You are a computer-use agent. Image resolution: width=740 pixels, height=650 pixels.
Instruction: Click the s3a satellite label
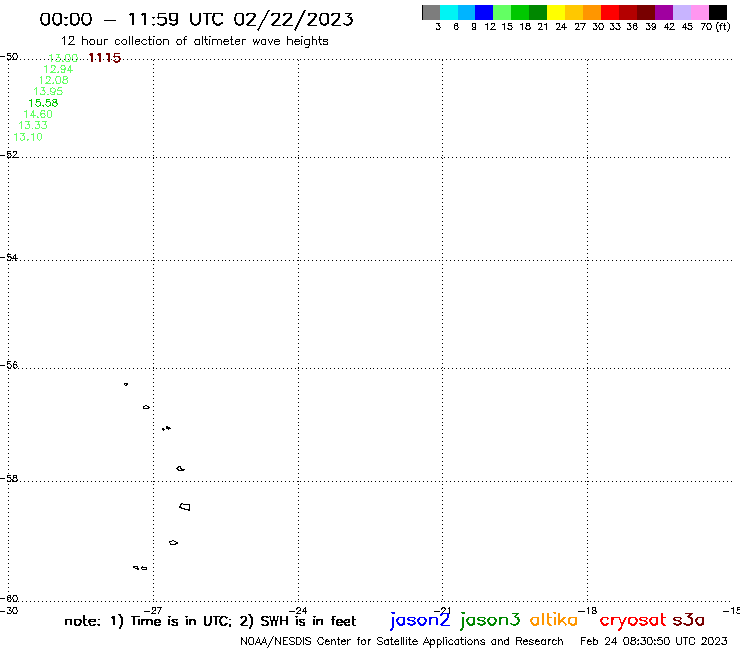click(x=688, y=620)
